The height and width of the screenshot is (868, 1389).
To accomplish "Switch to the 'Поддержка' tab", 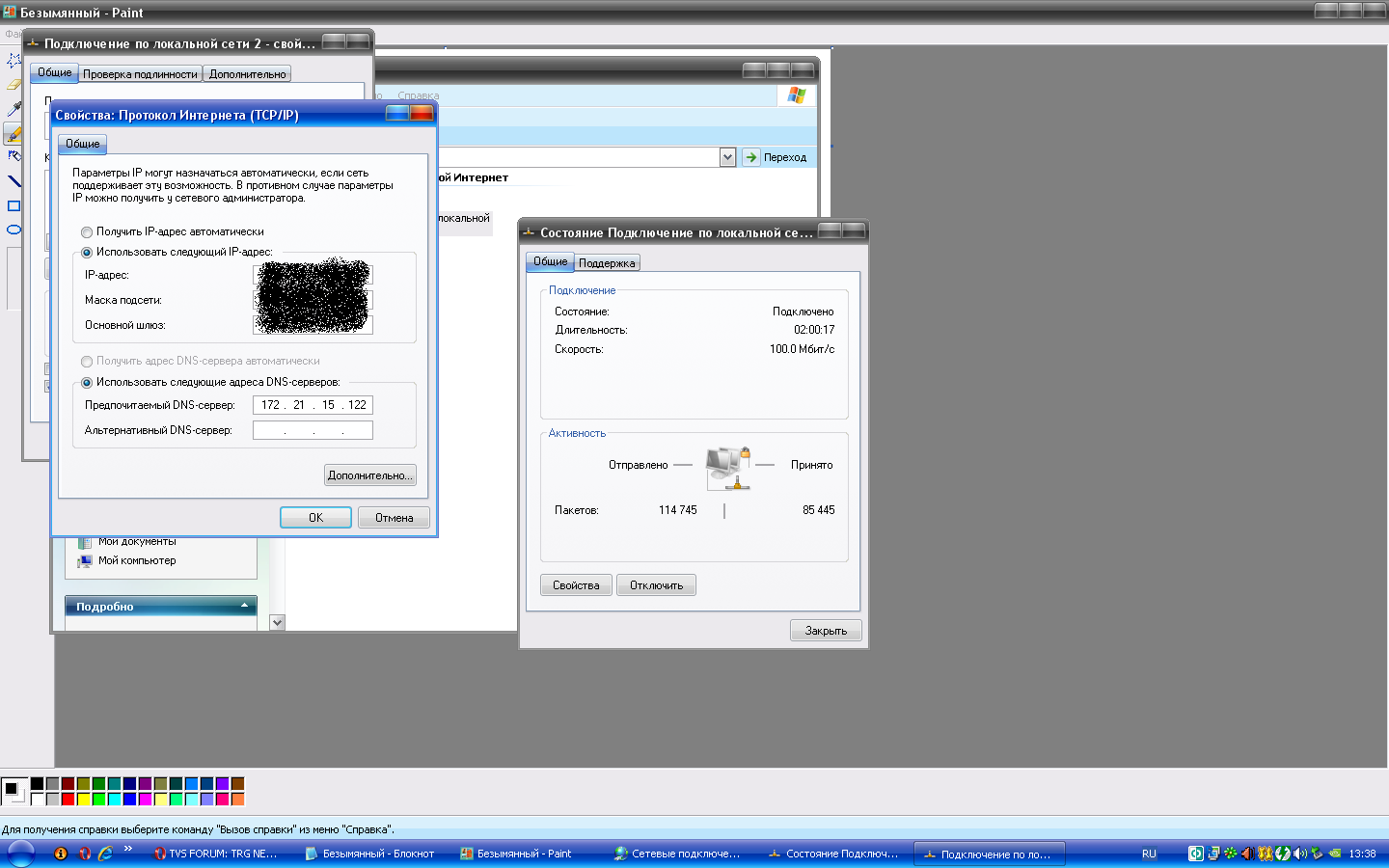I will pyautogui.click(x=607, y=263).
